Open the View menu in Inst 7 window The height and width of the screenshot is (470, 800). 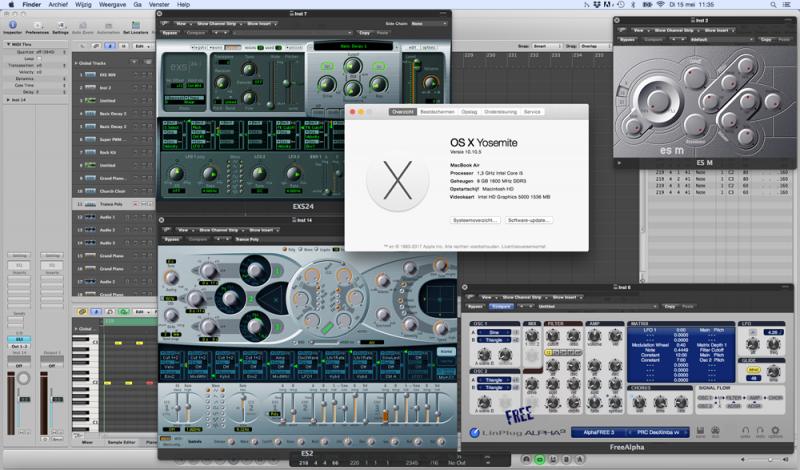click(182, 23)
